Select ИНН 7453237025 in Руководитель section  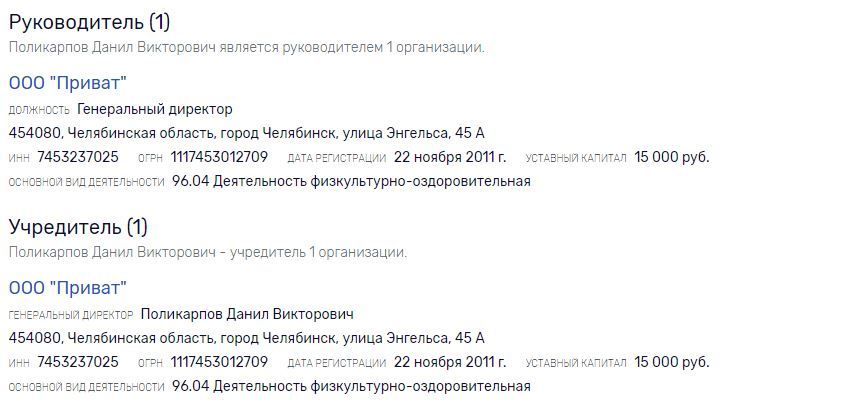pyautogui.click(x=78, y=157)
